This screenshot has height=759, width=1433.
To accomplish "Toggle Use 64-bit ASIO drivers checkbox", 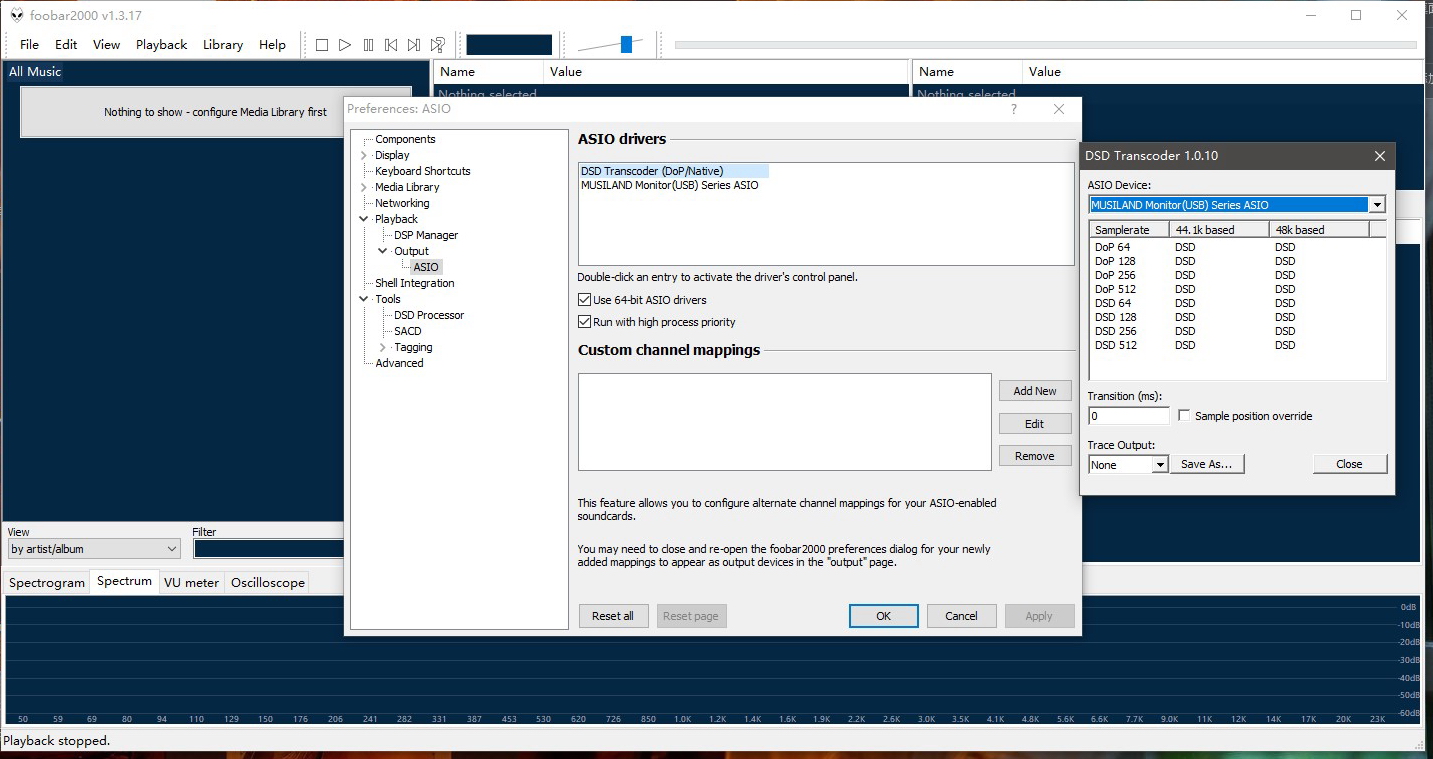I will pos(585,300).
